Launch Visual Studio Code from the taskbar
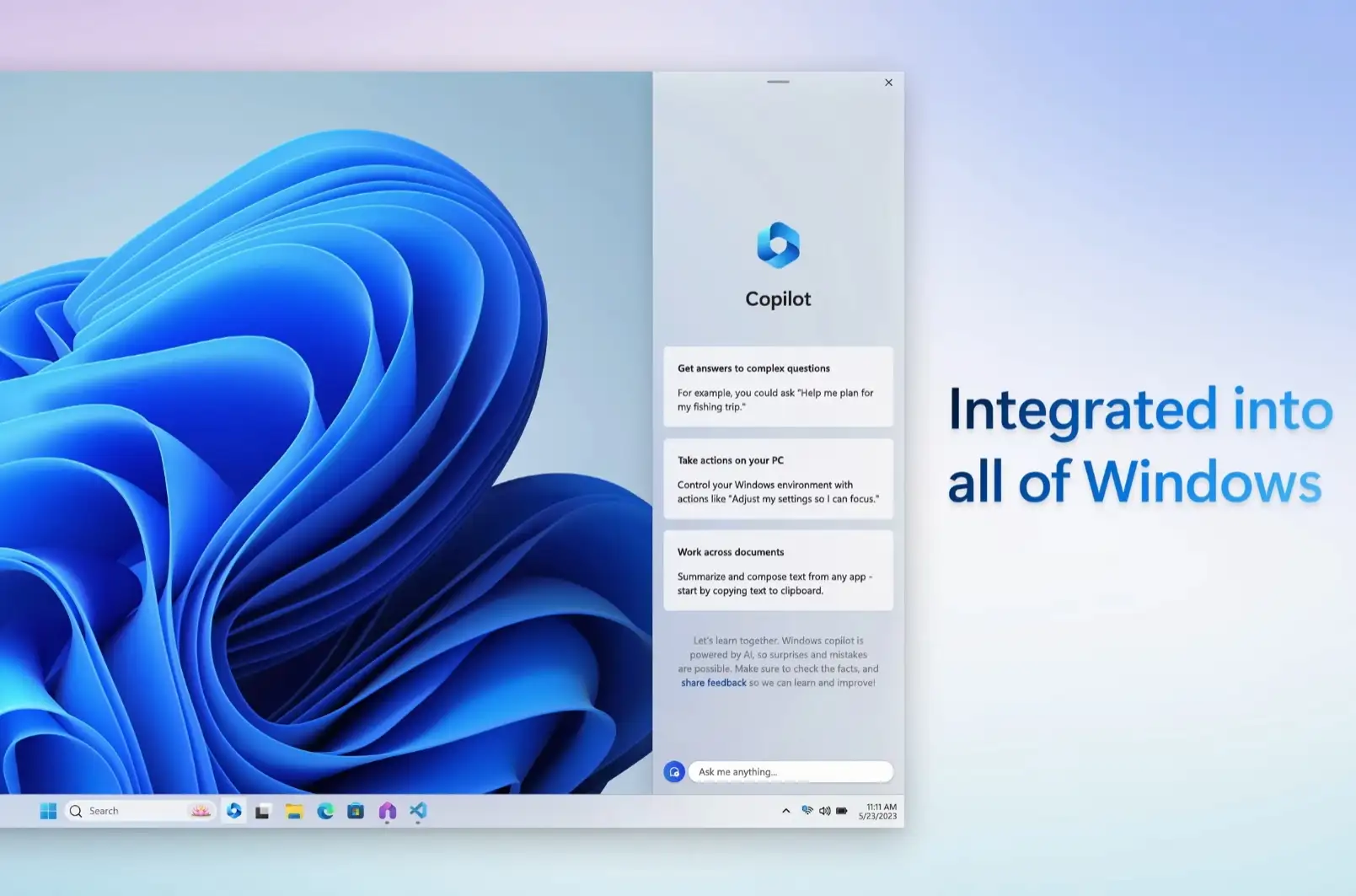The image size is (1356, 896). point(418,811)
